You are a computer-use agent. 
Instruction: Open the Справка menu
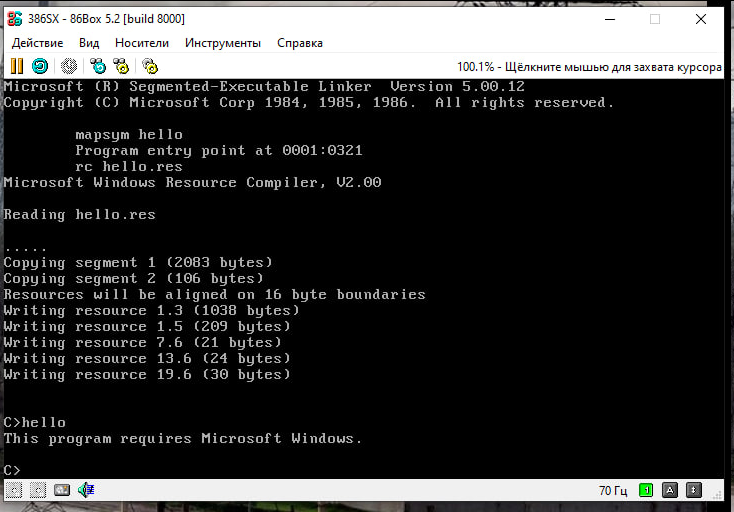[x=299, y=43]
